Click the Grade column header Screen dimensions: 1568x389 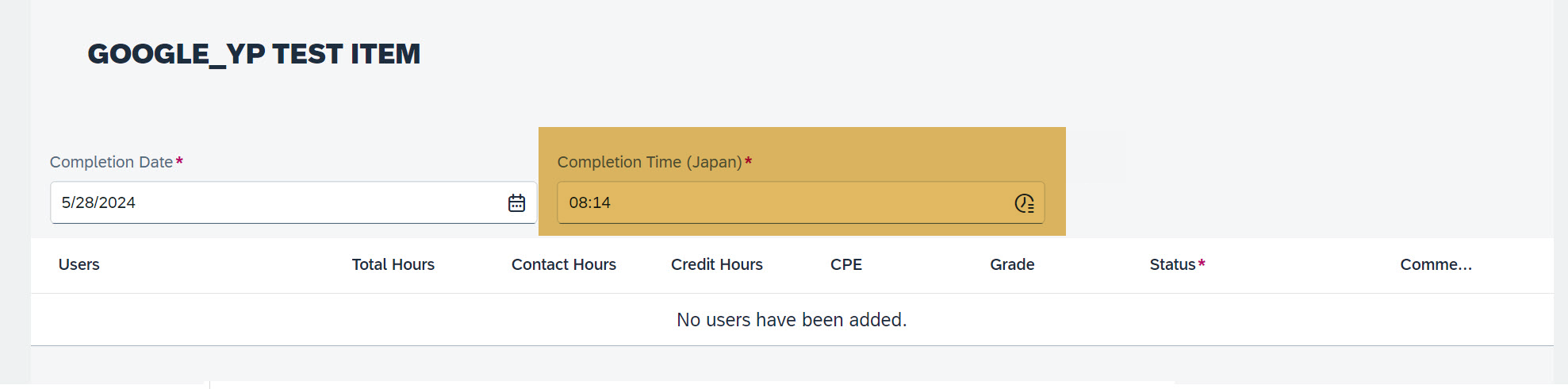pos(1012,264)
